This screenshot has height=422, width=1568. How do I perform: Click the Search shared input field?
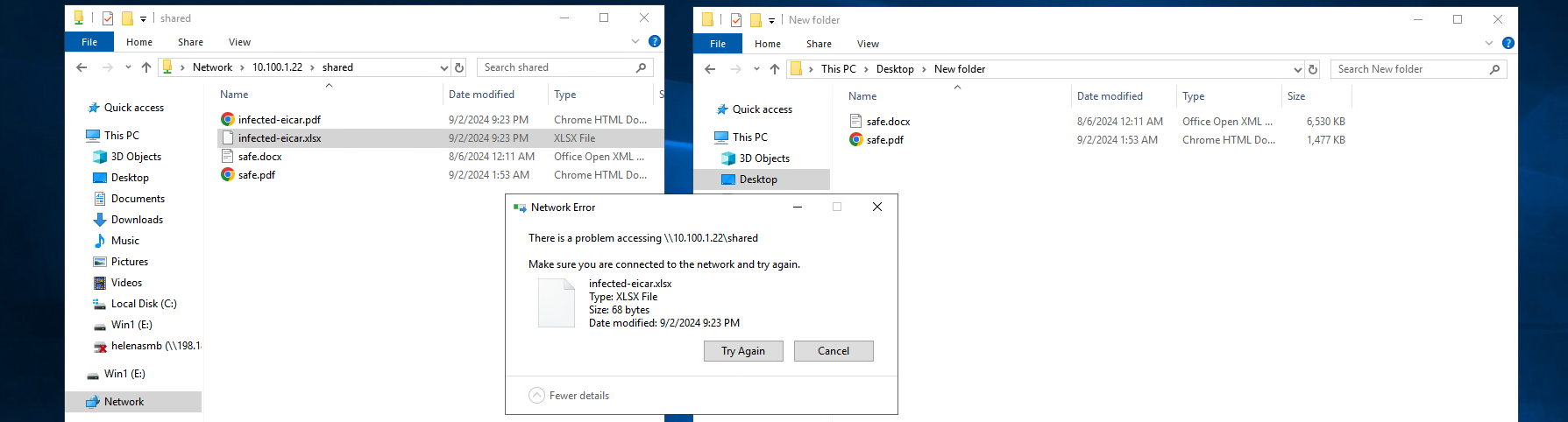point(557,67)
